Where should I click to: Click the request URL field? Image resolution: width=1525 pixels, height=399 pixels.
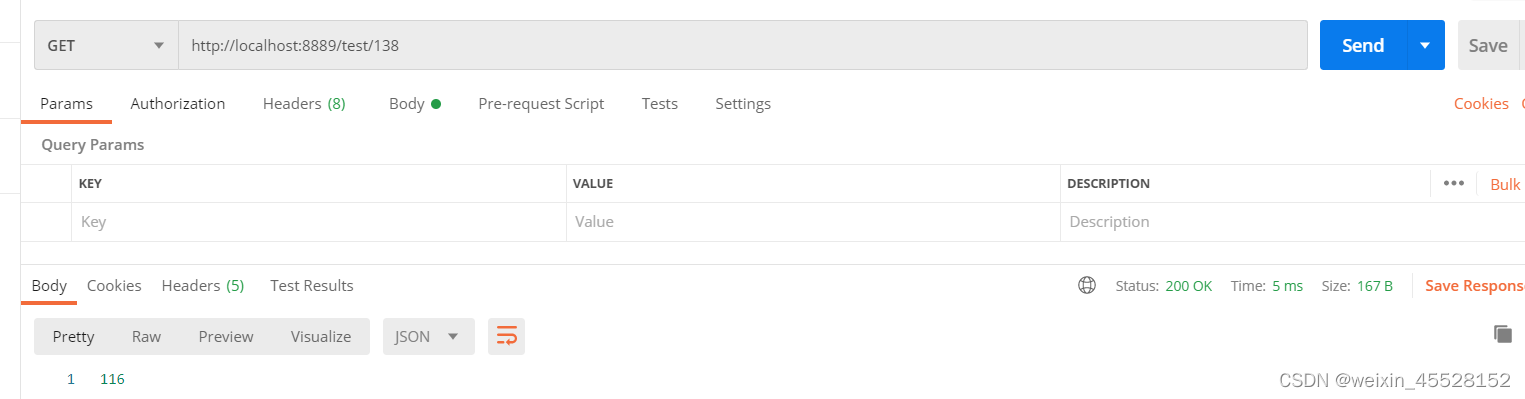(743, 45)
